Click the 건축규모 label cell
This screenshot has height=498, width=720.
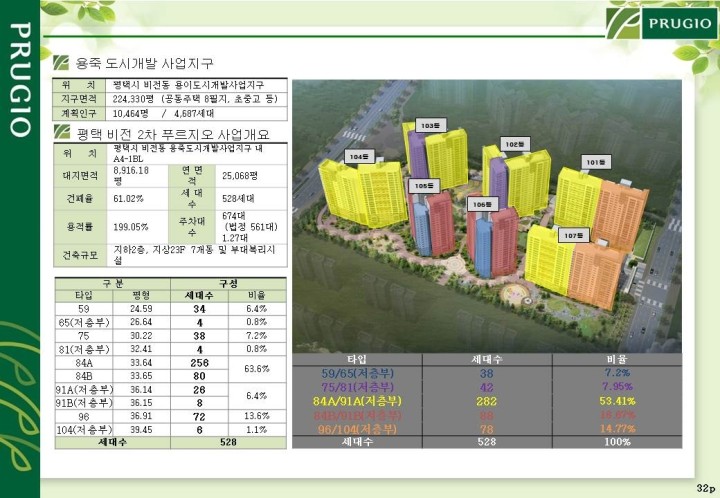click(80, 255)
